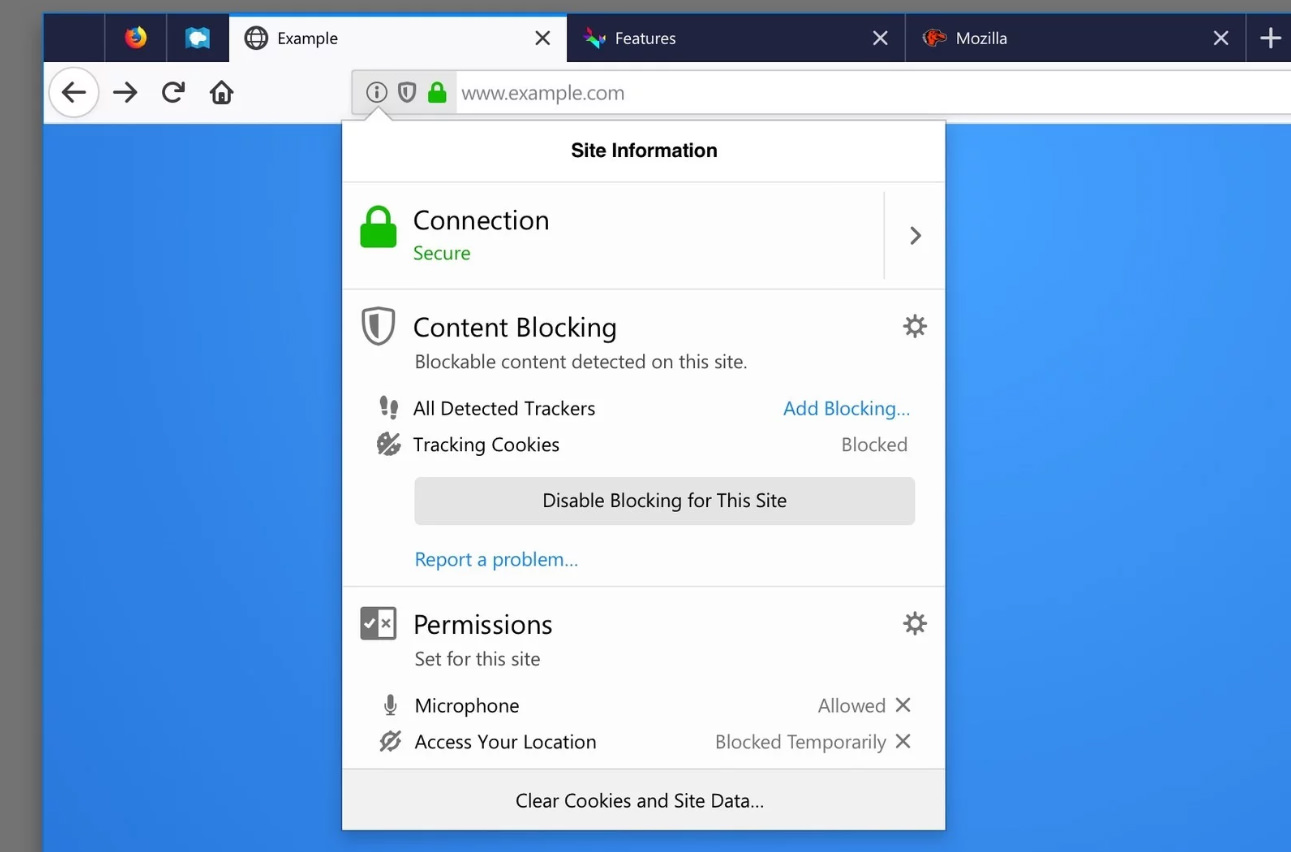
Task: Remove the Microphone allowed permission
Action: click(903, 705)
